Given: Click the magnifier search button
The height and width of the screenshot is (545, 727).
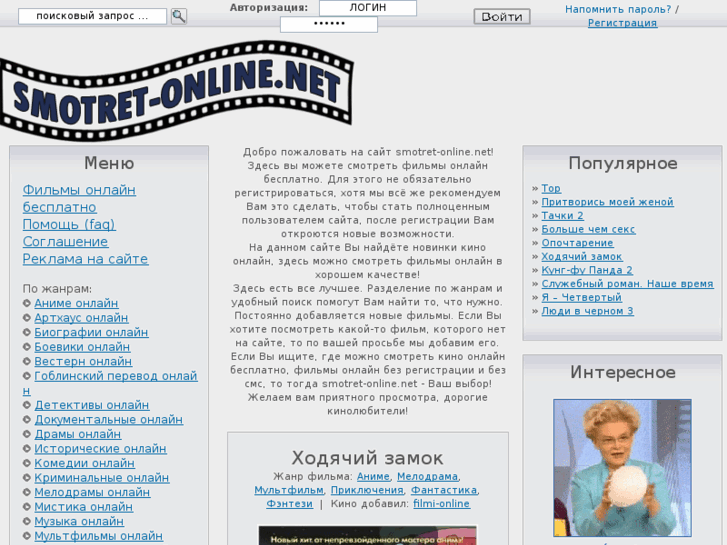Looking at the screenshot, I should (179, 16).
